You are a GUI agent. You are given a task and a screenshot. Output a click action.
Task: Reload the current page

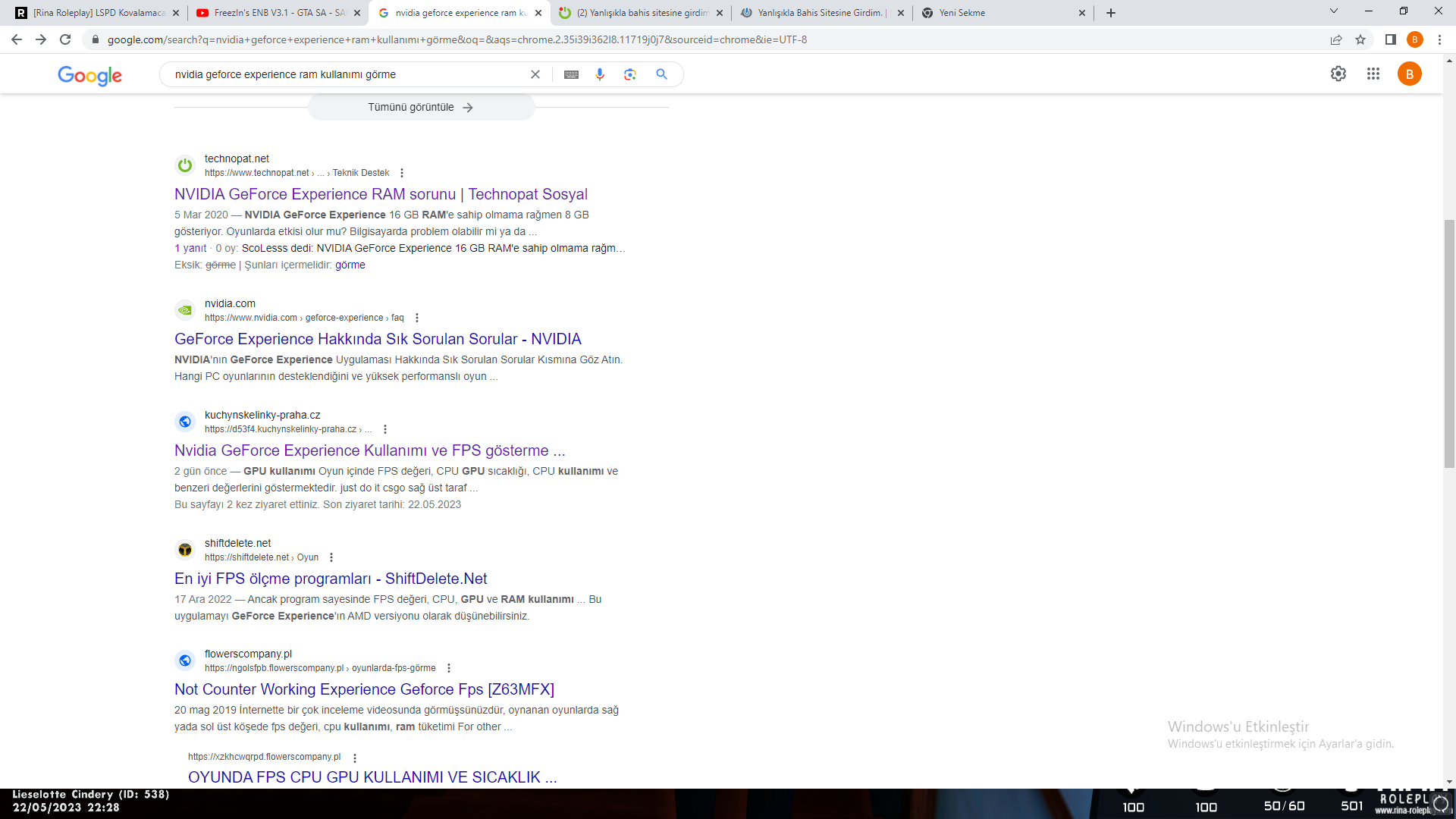(65, 39)
